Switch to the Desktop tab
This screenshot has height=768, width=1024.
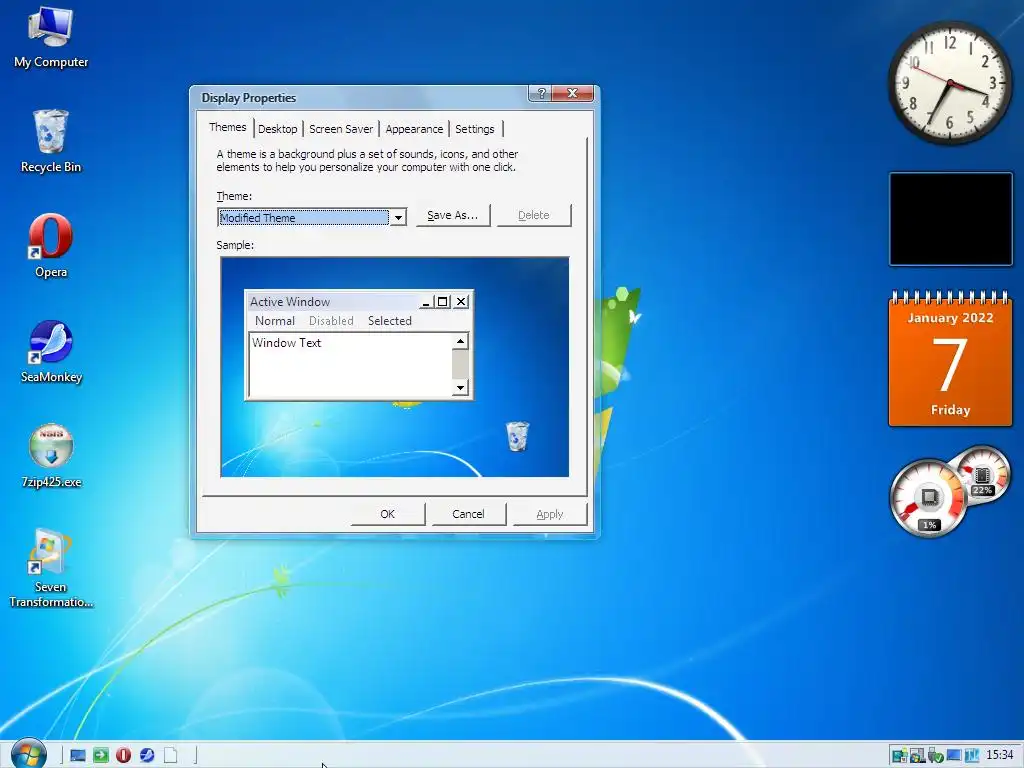coord(278,129)
